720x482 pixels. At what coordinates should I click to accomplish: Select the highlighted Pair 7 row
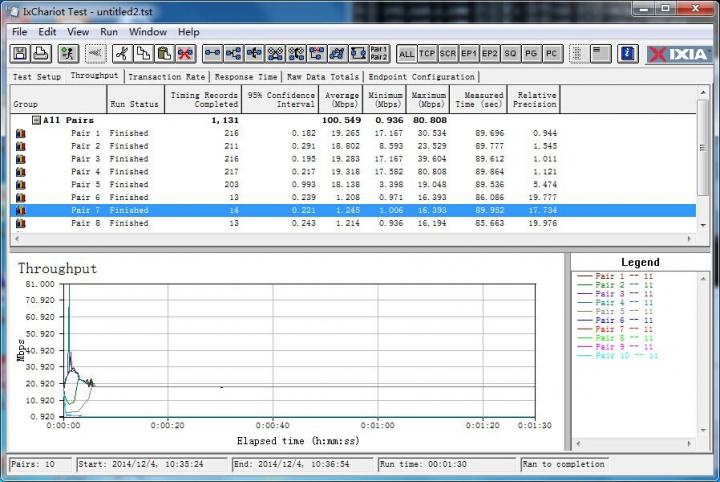[x=353, y=210]
